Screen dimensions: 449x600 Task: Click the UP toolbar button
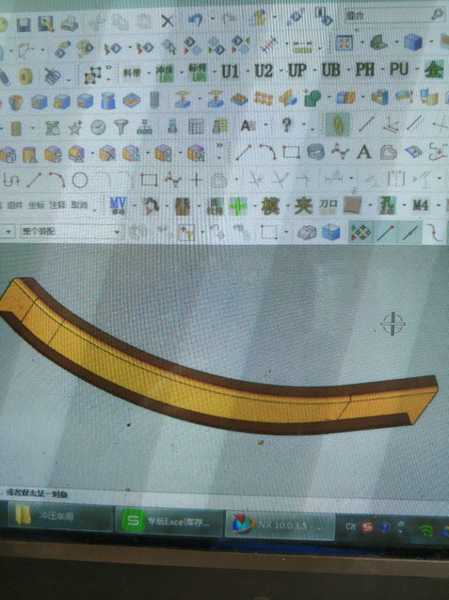click(297, 71)
